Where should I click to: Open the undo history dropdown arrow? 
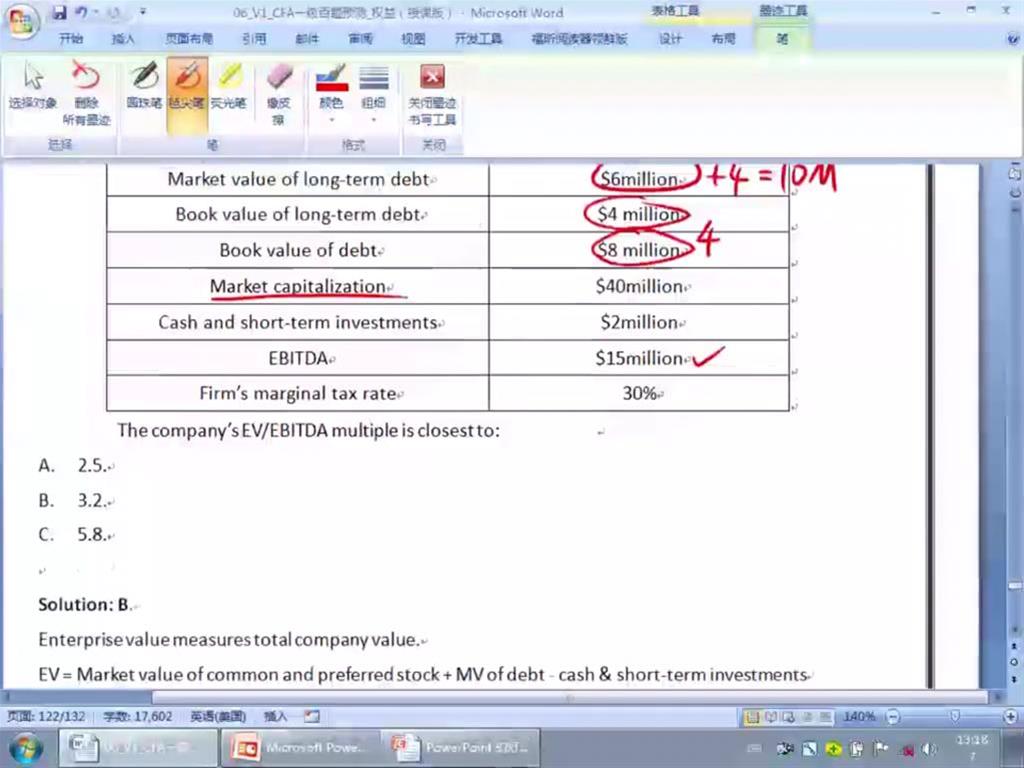[x=96, y=12]
